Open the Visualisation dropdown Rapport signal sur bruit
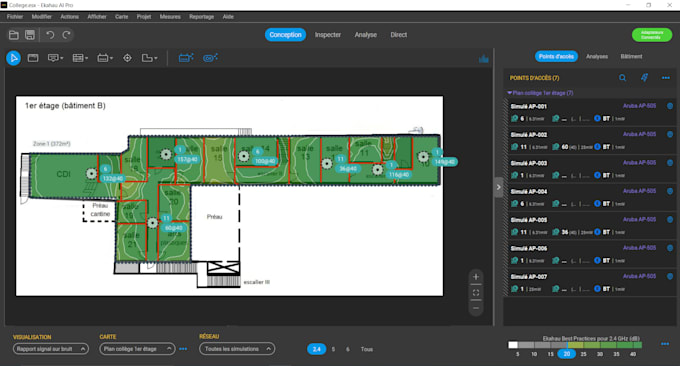This screenshot has height=366, width=680. tap(51, 349)
